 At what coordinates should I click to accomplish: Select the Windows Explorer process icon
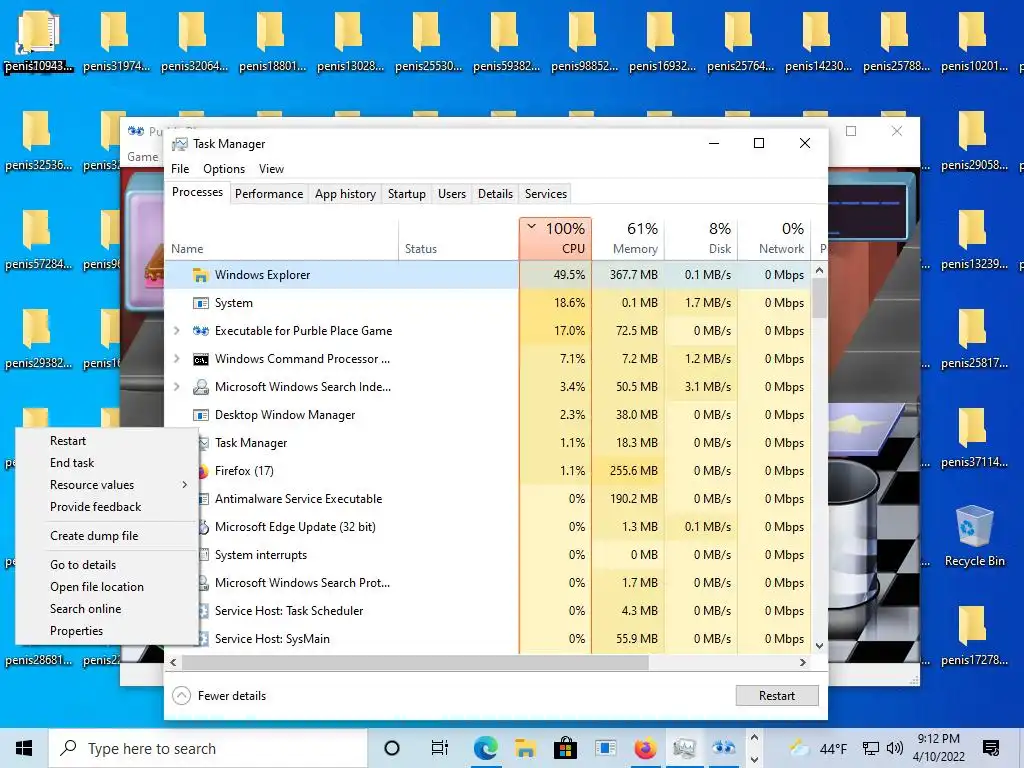tap(200, 275)
